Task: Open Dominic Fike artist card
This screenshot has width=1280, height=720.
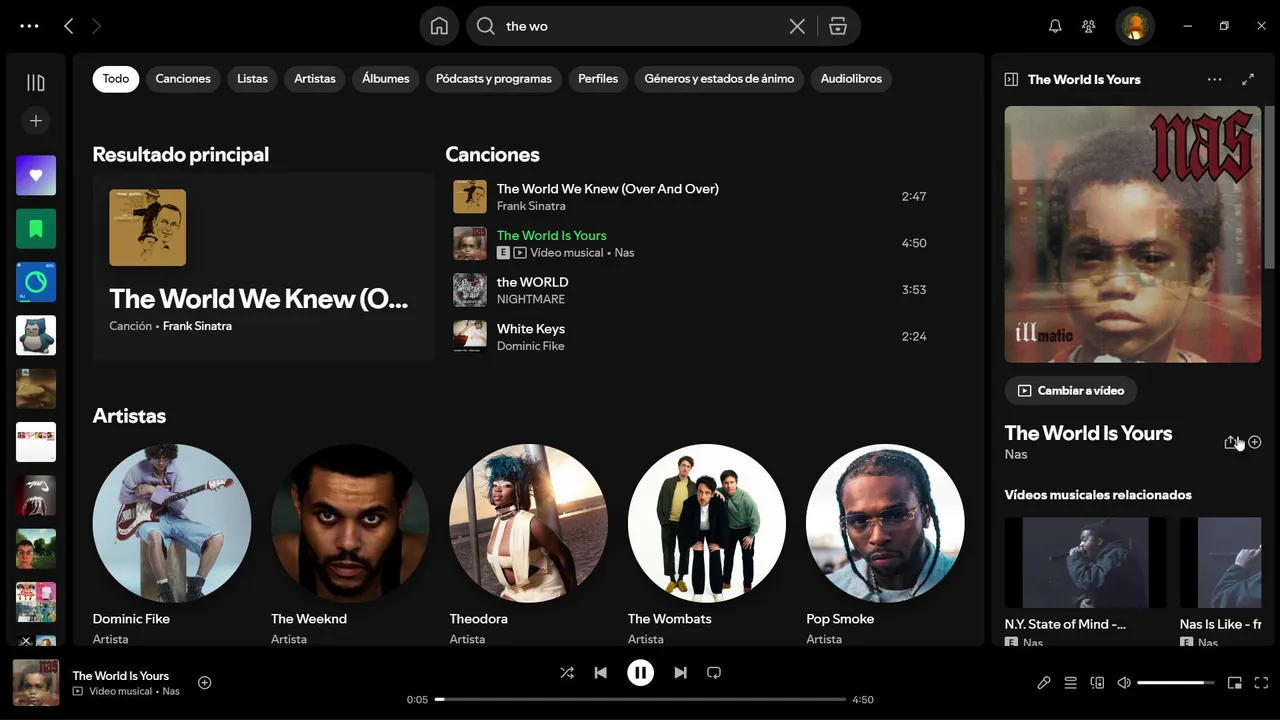Action: point(172,545)
